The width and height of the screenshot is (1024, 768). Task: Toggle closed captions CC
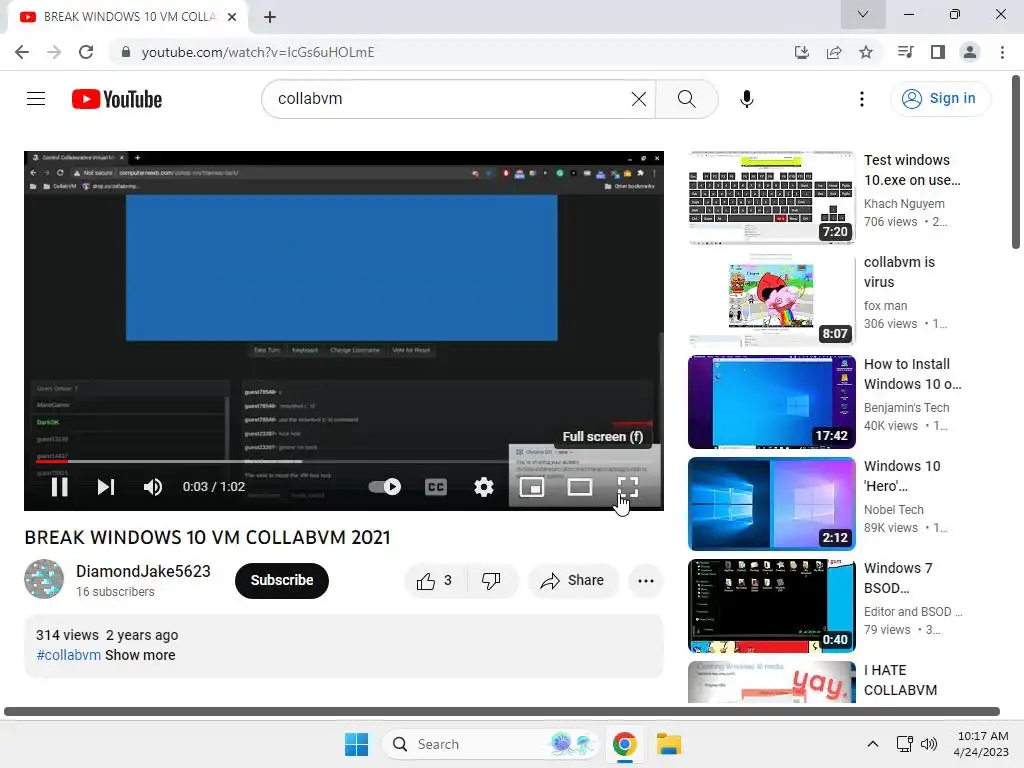click(436, 487)
